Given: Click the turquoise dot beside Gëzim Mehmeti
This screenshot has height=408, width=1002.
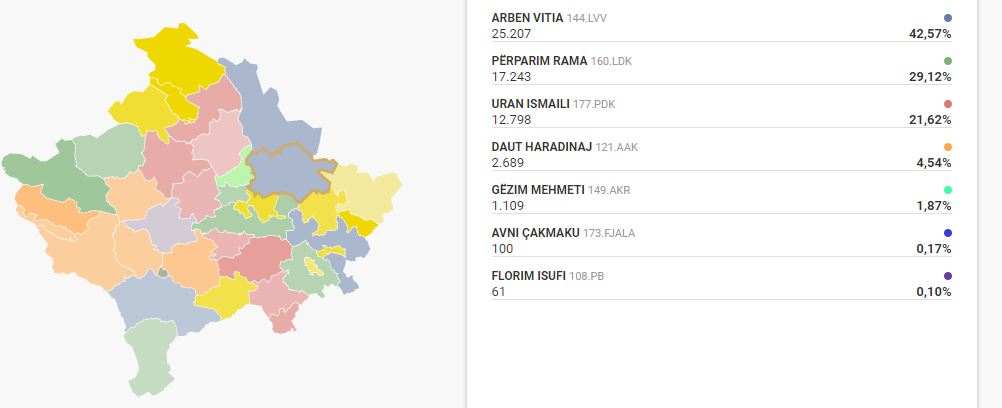Looking at the screenshot, I should [x=947, y=190].
